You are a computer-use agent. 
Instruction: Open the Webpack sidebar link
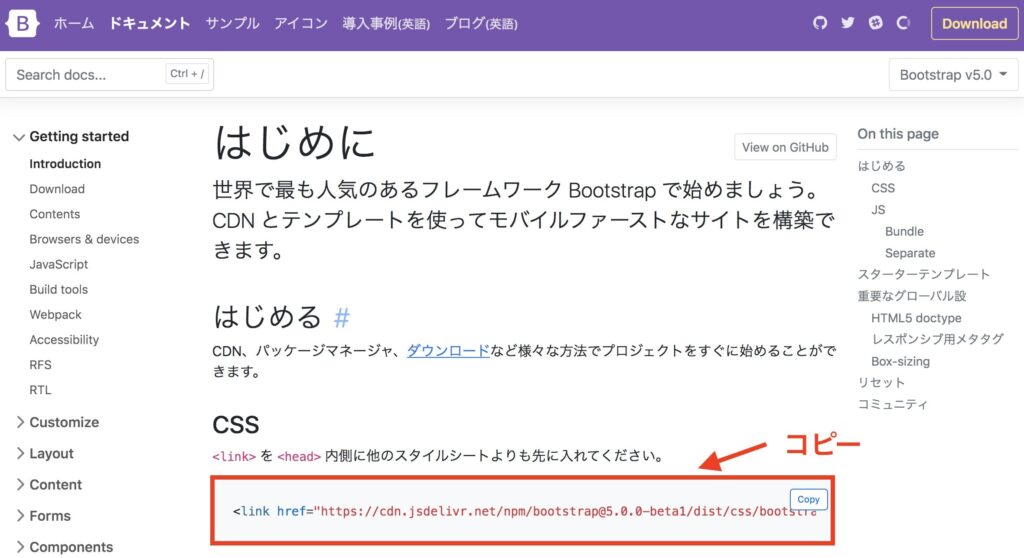click(x=56, y=315)
